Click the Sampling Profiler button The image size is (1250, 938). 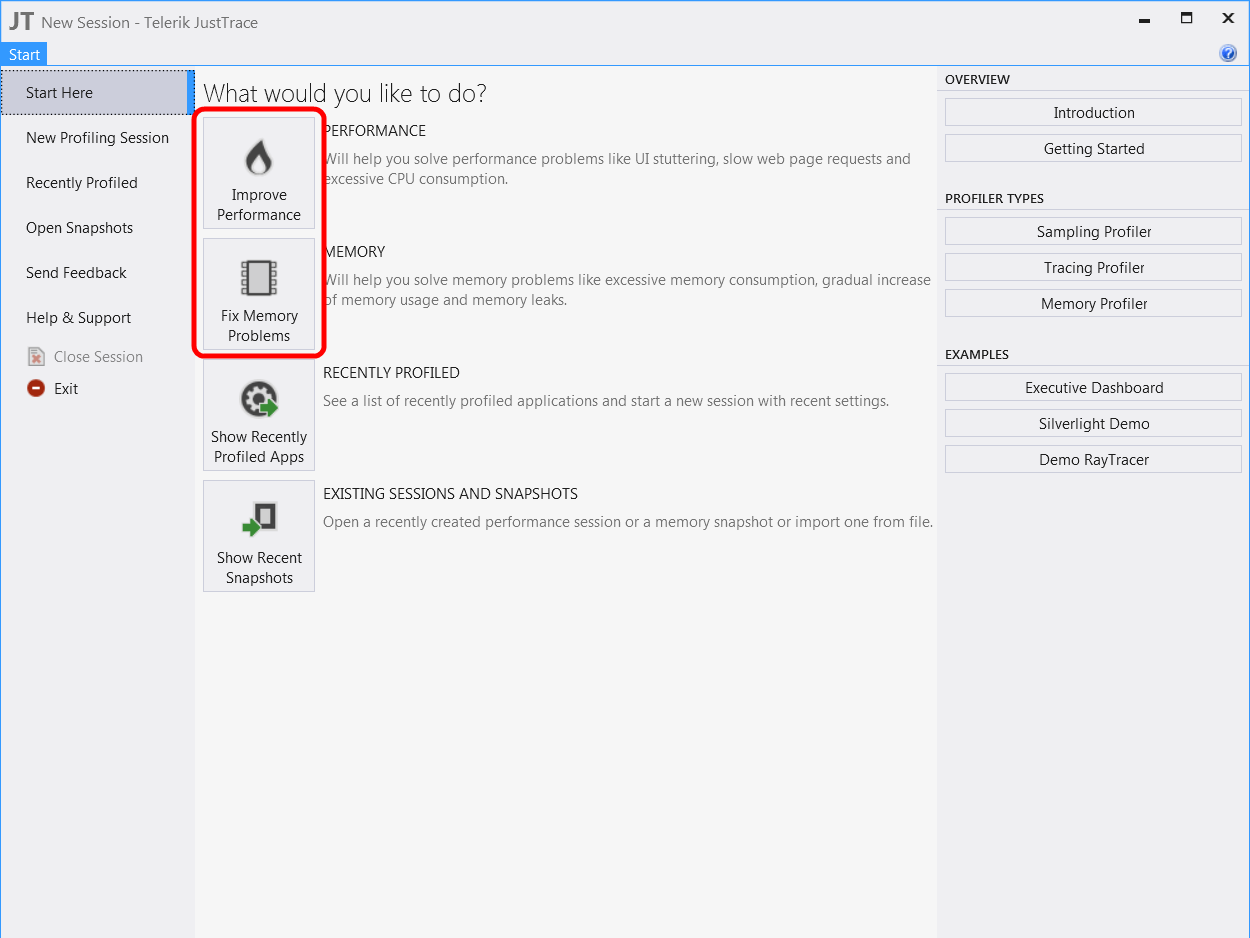tap(1093, 232)
